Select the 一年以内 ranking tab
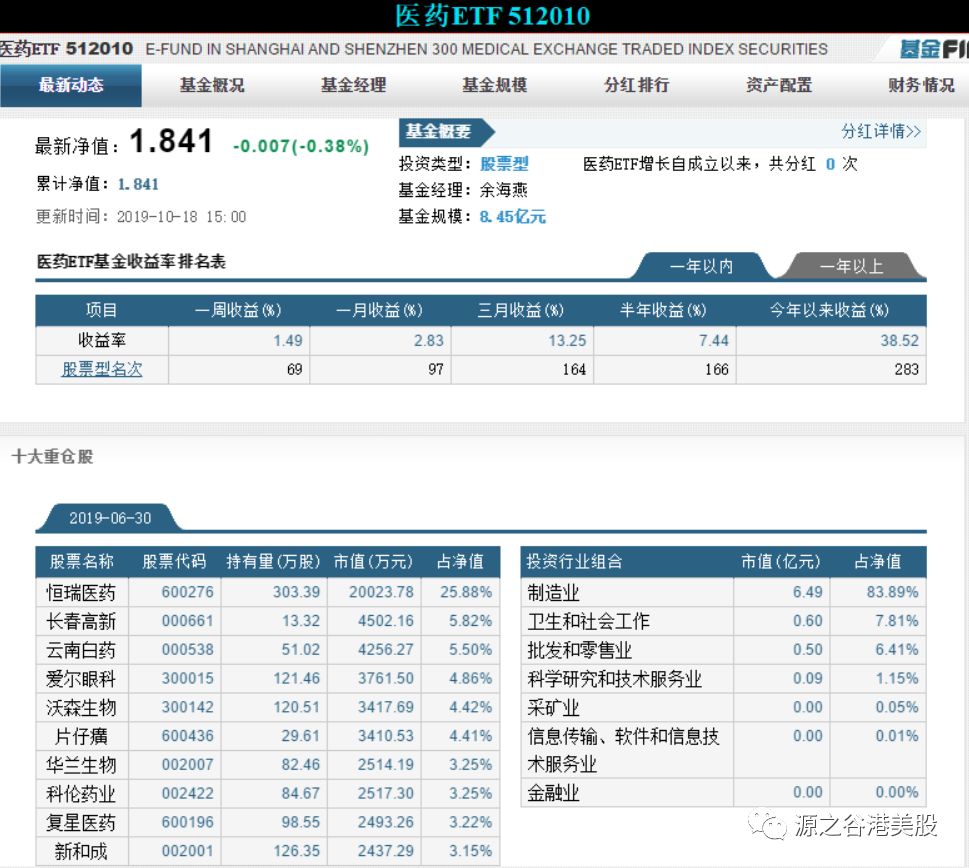Image resolution: width=969 pixels, height=868 pixels. 701,266
